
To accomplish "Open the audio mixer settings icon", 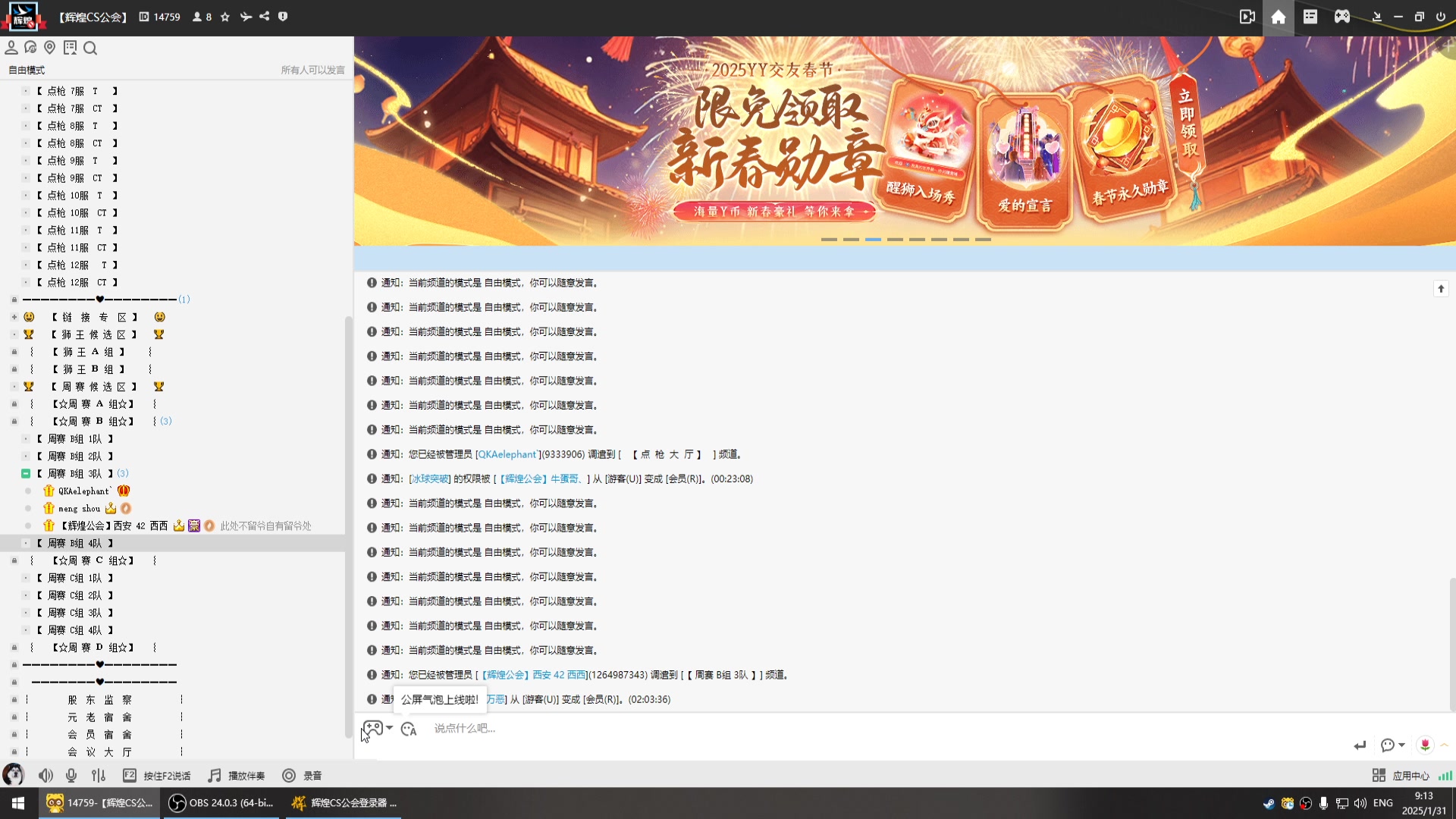I will pyautogui.click(x=99, y=775).
